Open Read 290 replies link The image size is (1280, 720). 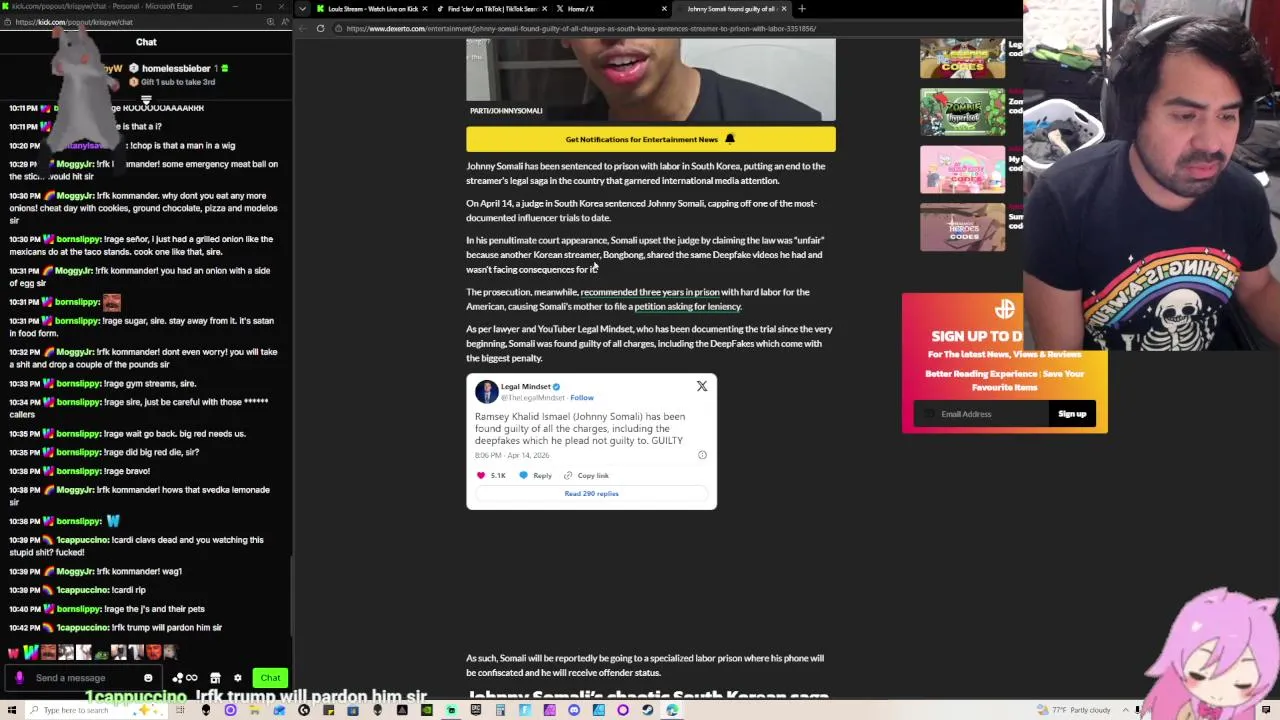coord(591,494)
